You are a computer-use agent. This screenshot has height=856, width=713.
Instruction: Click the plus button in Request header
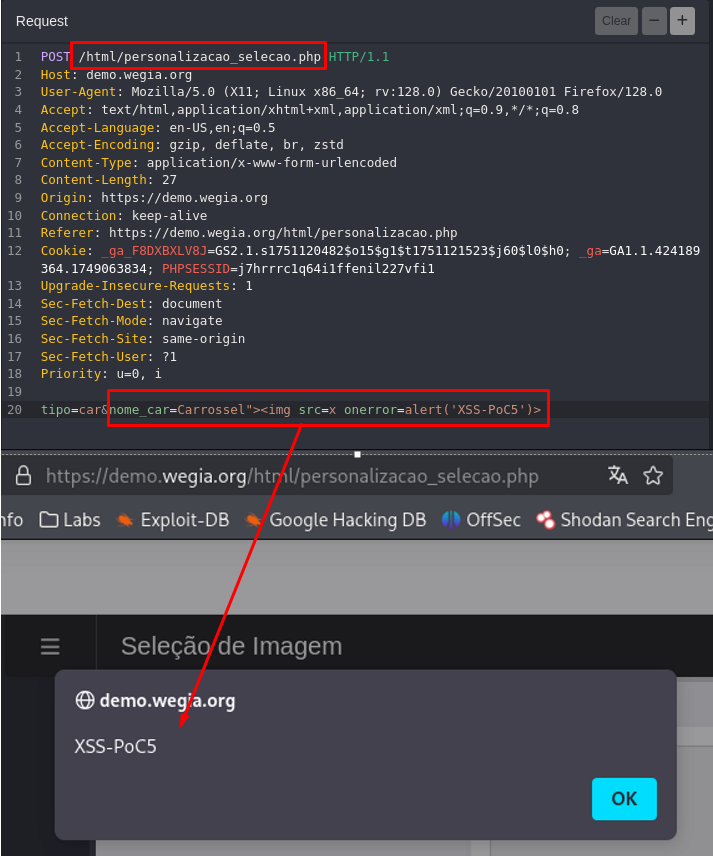682,21
